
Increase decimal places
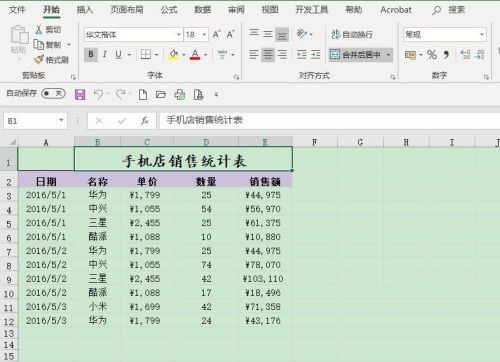click(x=465, y=54)
